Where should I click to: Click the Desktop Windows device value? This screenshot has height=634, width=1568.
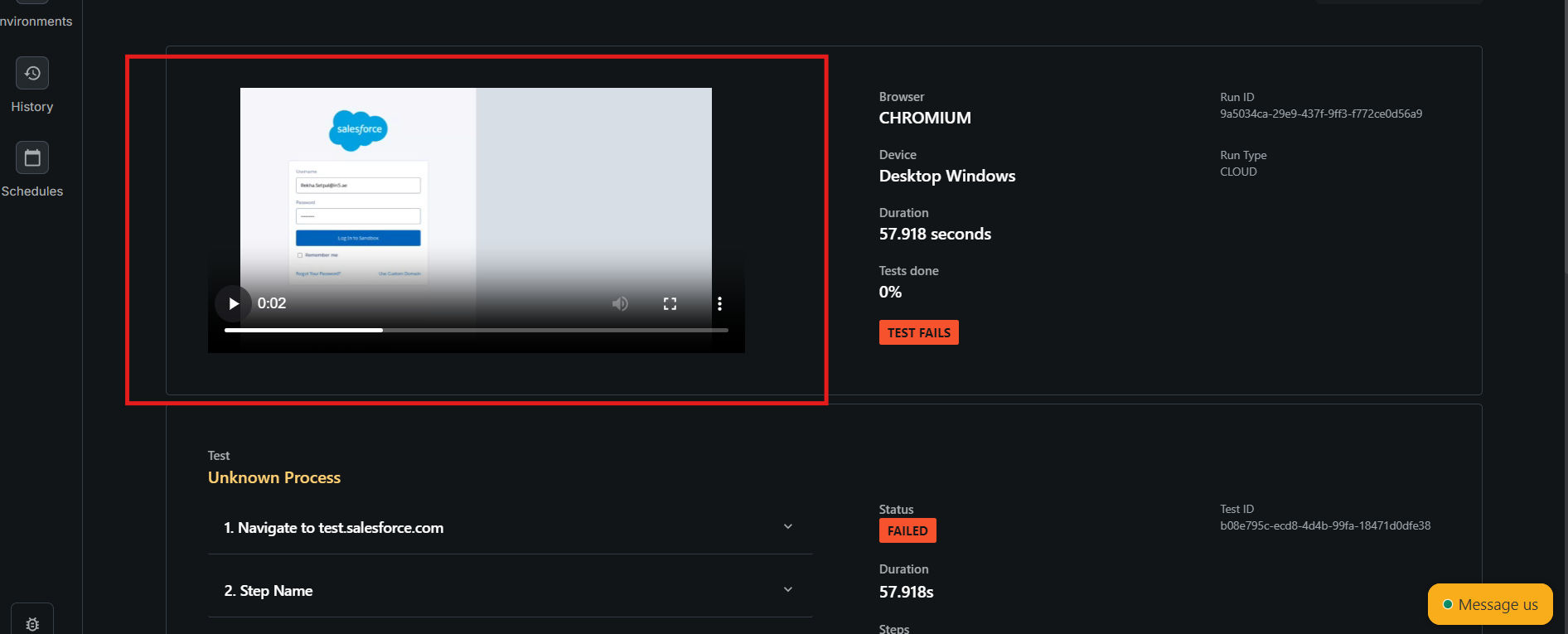pyautogui.click(x=947, y=176)
